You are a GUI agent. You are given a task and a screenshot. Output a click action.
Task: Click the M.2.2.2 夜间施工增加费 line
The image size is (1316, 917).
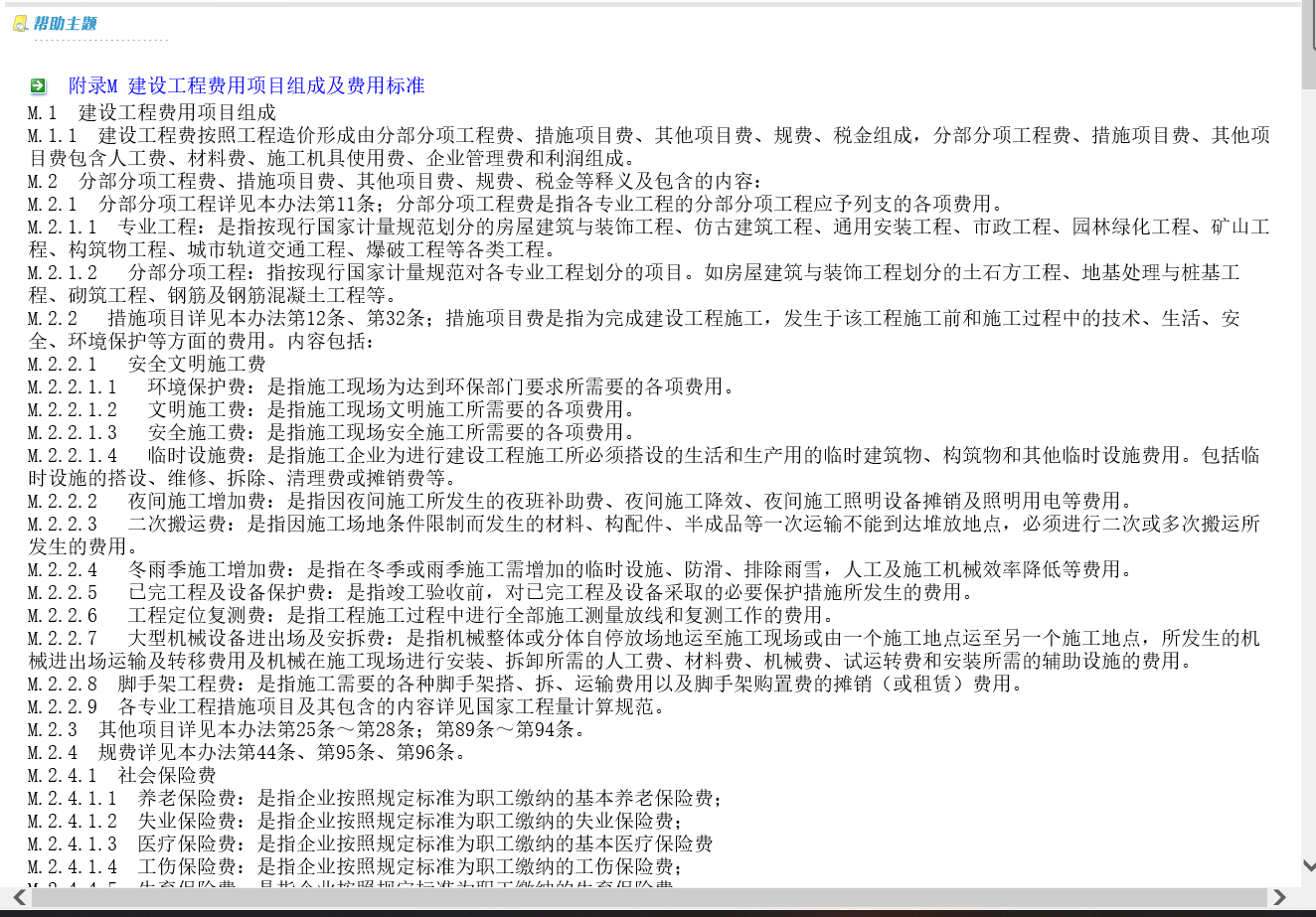click(579, 502)
